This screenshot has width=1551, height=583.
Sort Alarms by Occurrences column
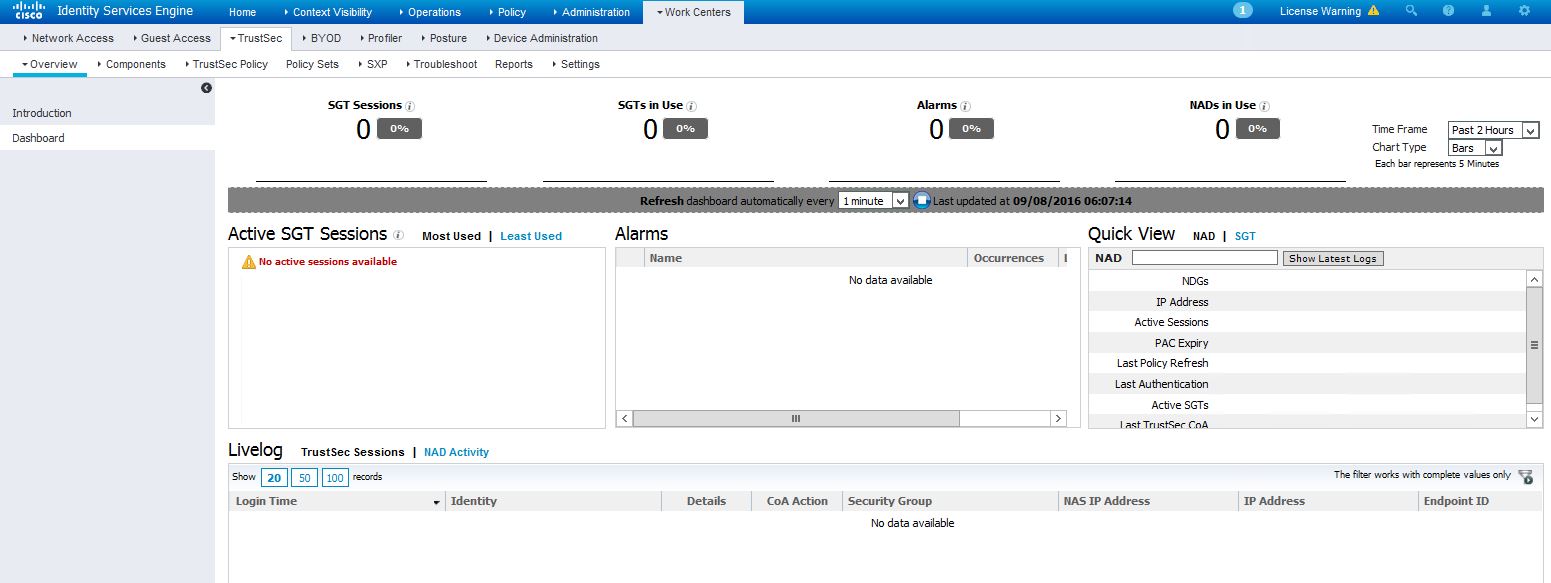pos(1011,258)
